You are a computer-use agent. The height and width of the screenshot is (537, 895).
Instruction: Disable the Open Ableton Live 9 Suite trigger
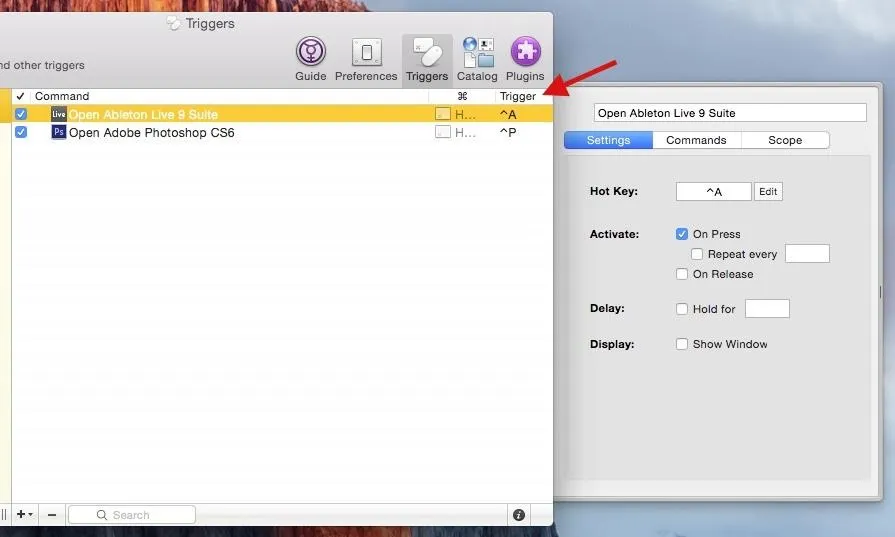21,114
